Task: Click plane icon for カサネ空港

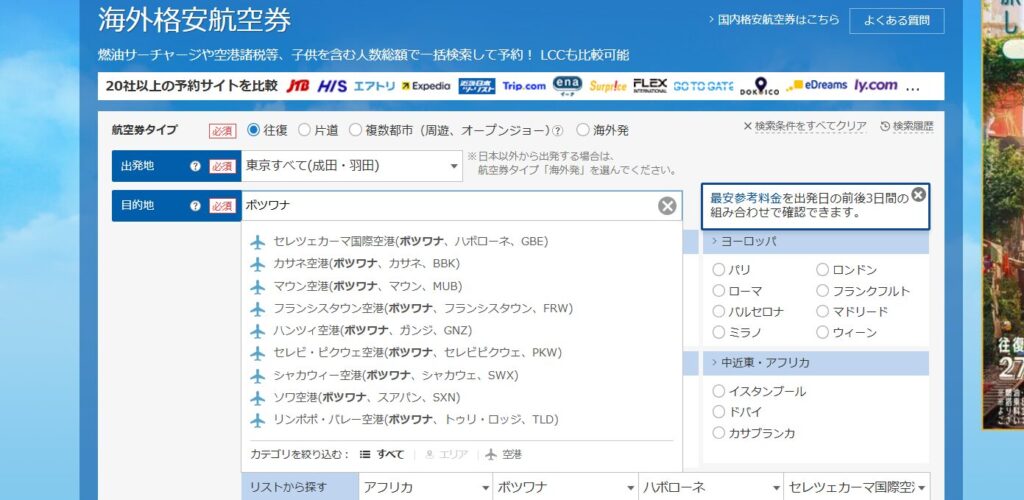Action: [x=258, y=264]
